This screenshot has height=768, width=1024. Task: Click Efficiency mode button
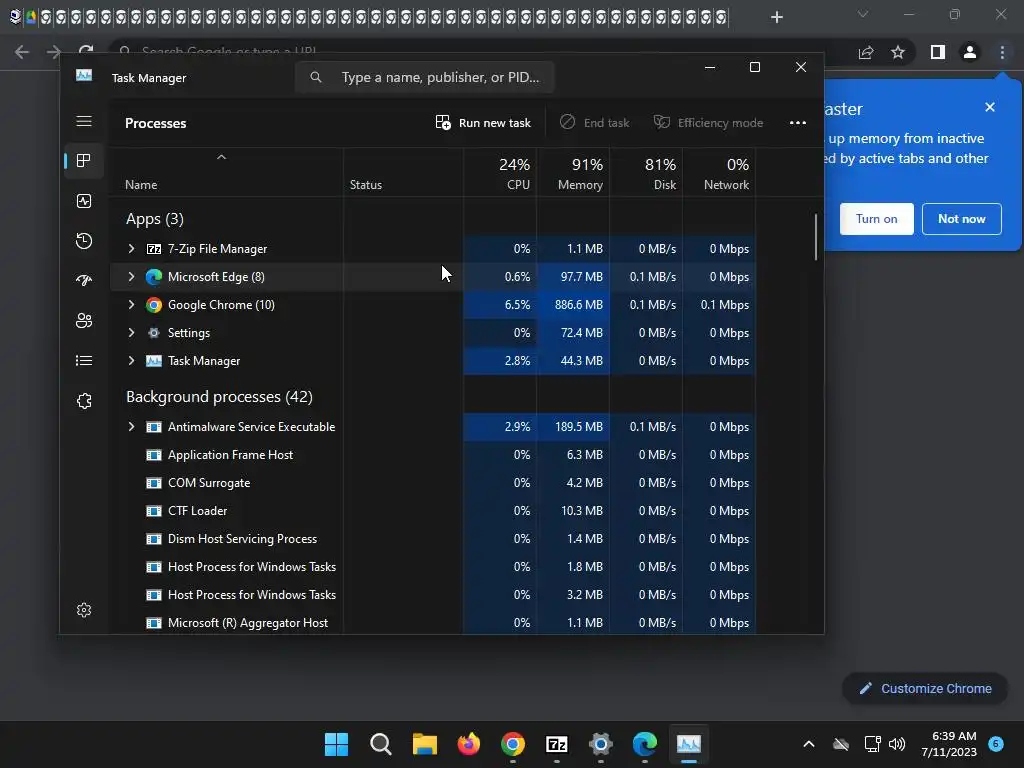click(709, 123)
